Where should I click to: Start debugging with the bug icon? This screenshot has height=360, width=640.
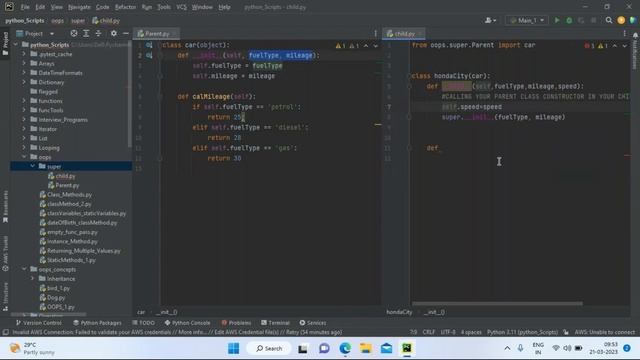(569, 20)
